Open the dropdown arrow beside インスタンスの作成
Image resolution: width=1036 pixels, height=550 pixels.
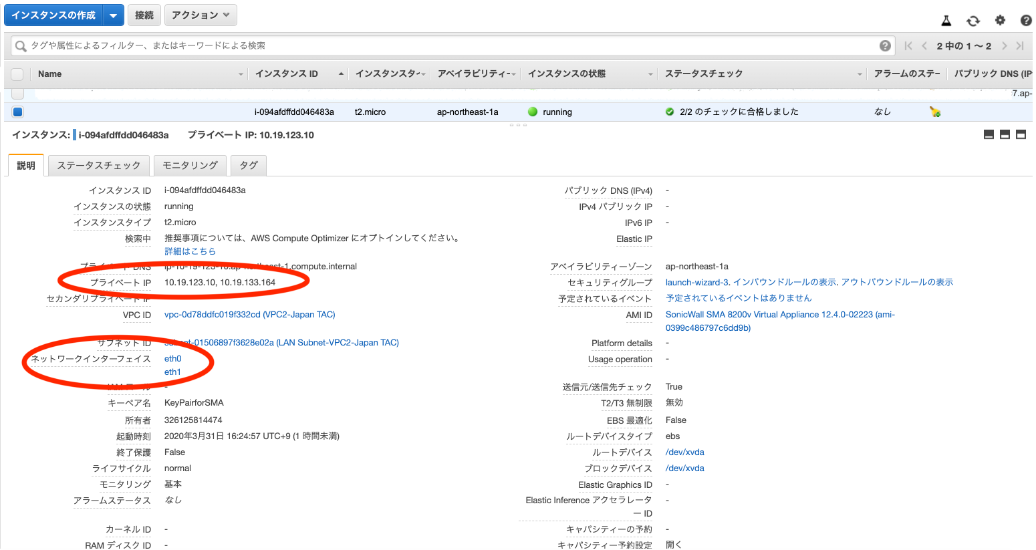click(x=113, y=16)
